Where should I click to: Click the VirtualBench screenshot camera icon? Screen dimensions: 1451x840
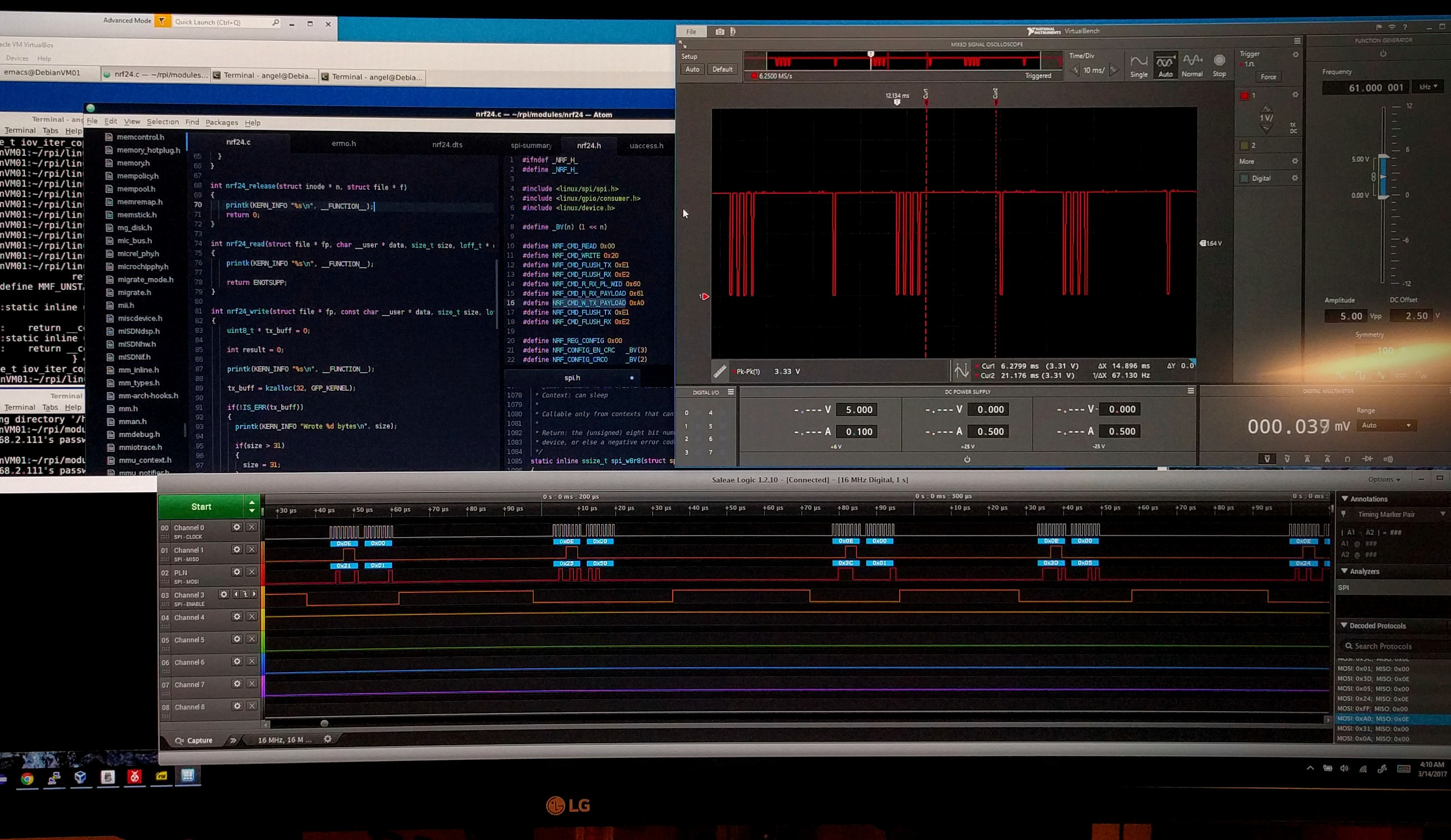[x=720, y=32]
